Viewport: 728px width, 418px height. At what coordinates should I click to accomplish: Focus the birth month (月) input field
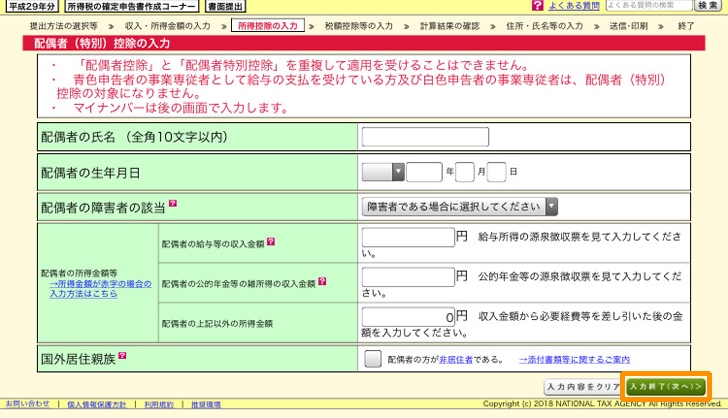[465, 172]
